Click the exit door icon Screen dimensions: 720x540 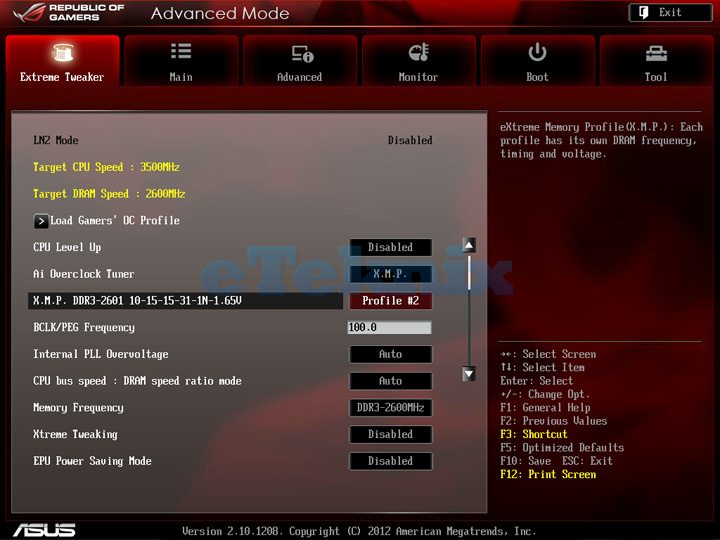(643, 12)
